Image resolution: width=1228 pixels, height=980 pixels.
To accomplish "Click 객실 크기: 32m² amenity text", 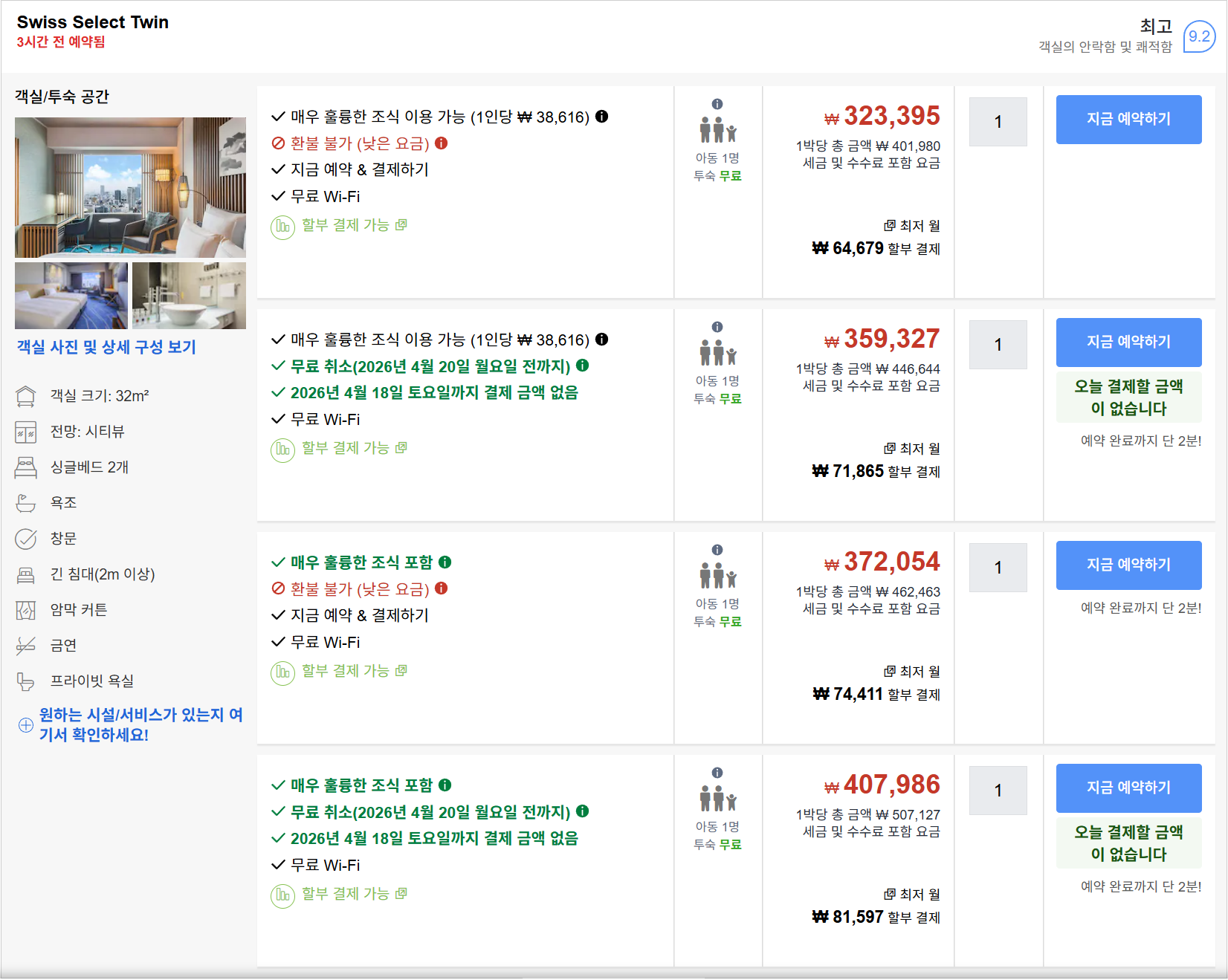I will point(100,396).
